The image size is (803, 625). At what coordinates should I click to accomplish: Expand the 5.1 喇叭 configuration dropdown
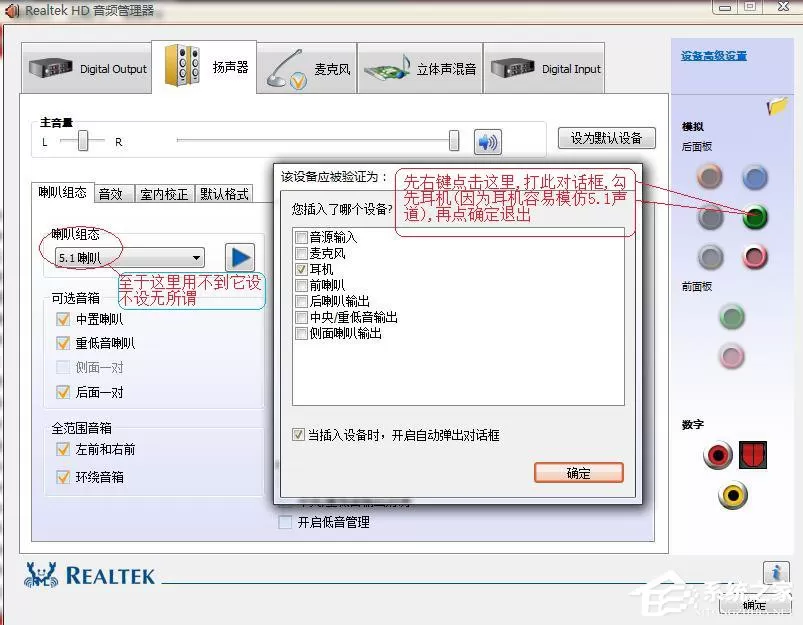[x=130, y=257]
